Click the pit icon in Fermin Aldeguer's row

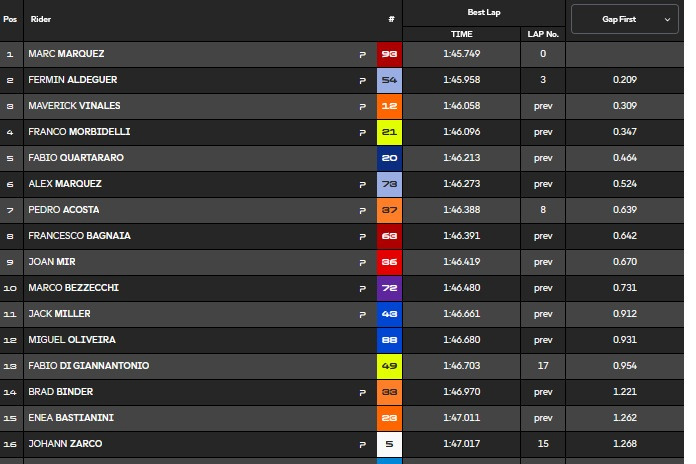pos(363,80)
